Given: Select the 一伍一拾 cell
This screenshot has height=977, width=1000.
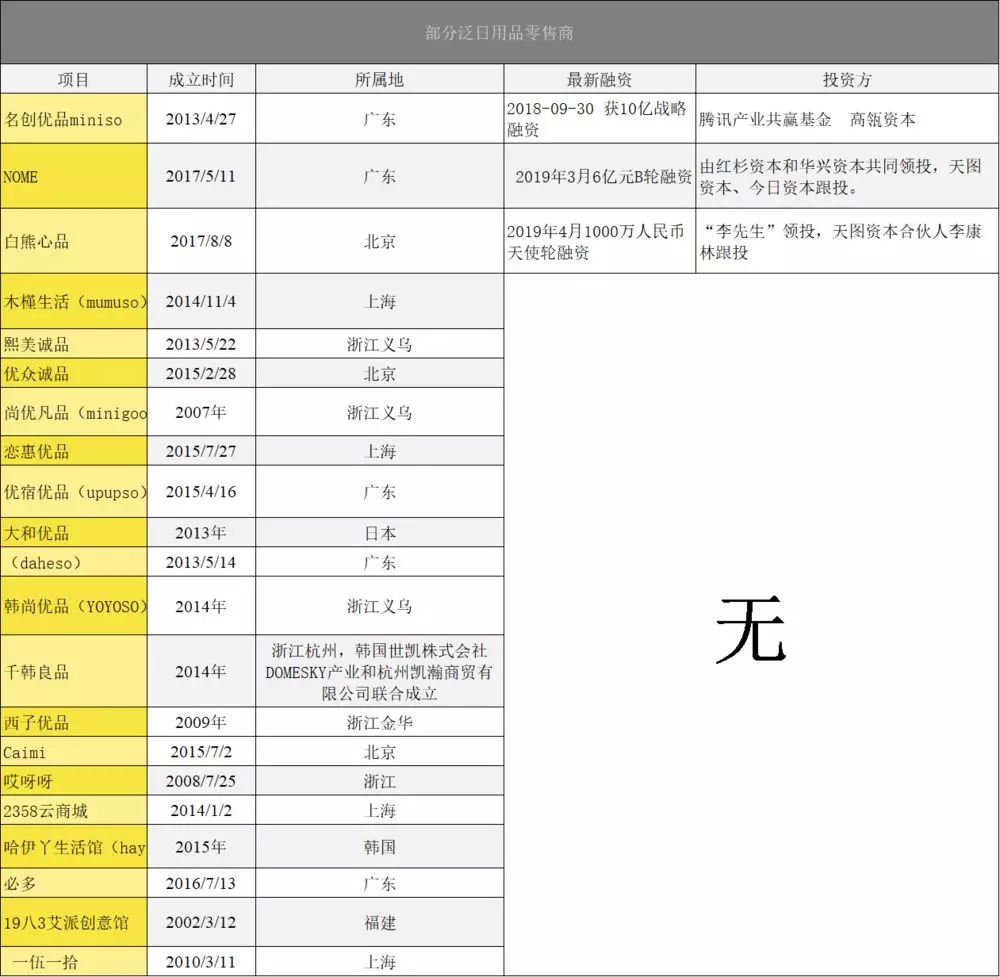Looking at the screenshot, I should coord(74,962).
